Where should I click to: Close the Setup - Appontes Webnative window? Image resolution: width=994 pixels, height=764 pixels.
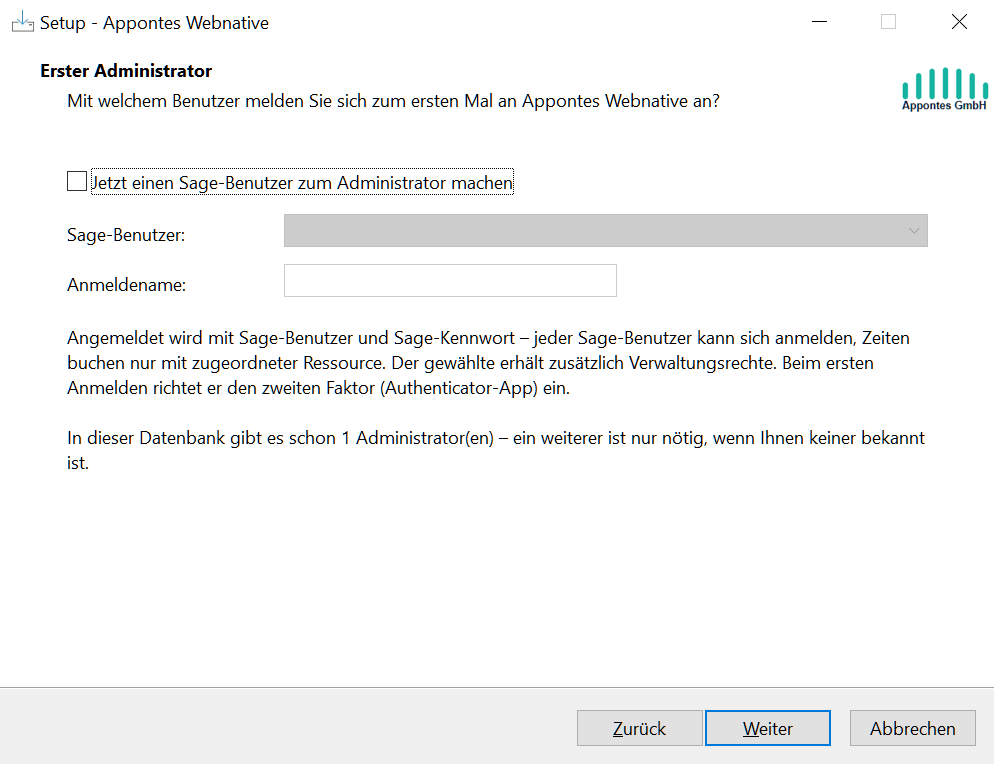coord(959,22)
